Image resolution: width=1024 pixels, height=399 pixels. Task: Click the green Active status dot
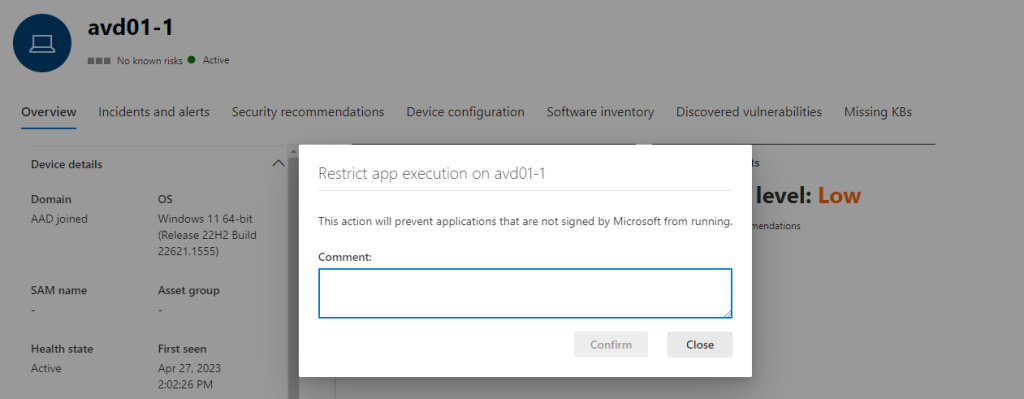[191, 59]
